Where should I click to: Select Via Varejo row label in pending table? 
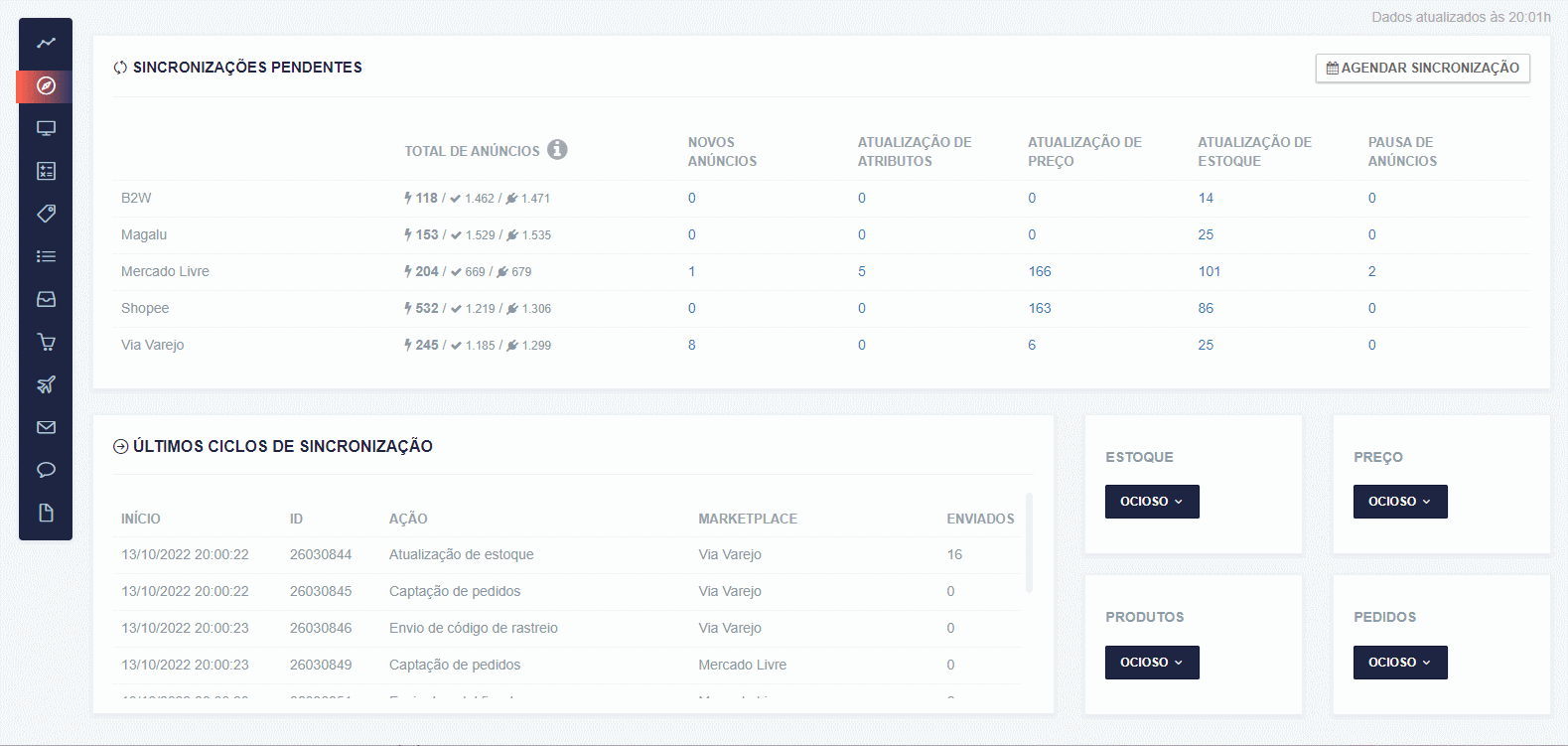153,345
